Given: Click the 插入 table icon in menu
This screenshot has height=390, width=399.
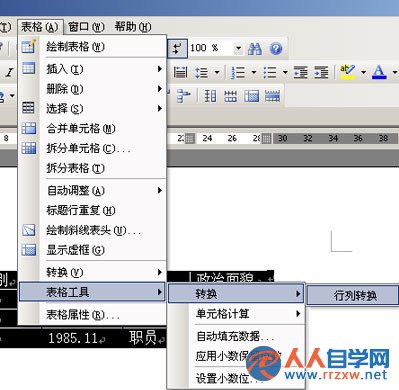Looking at the screenshot, I should click(x=29, y=68).
